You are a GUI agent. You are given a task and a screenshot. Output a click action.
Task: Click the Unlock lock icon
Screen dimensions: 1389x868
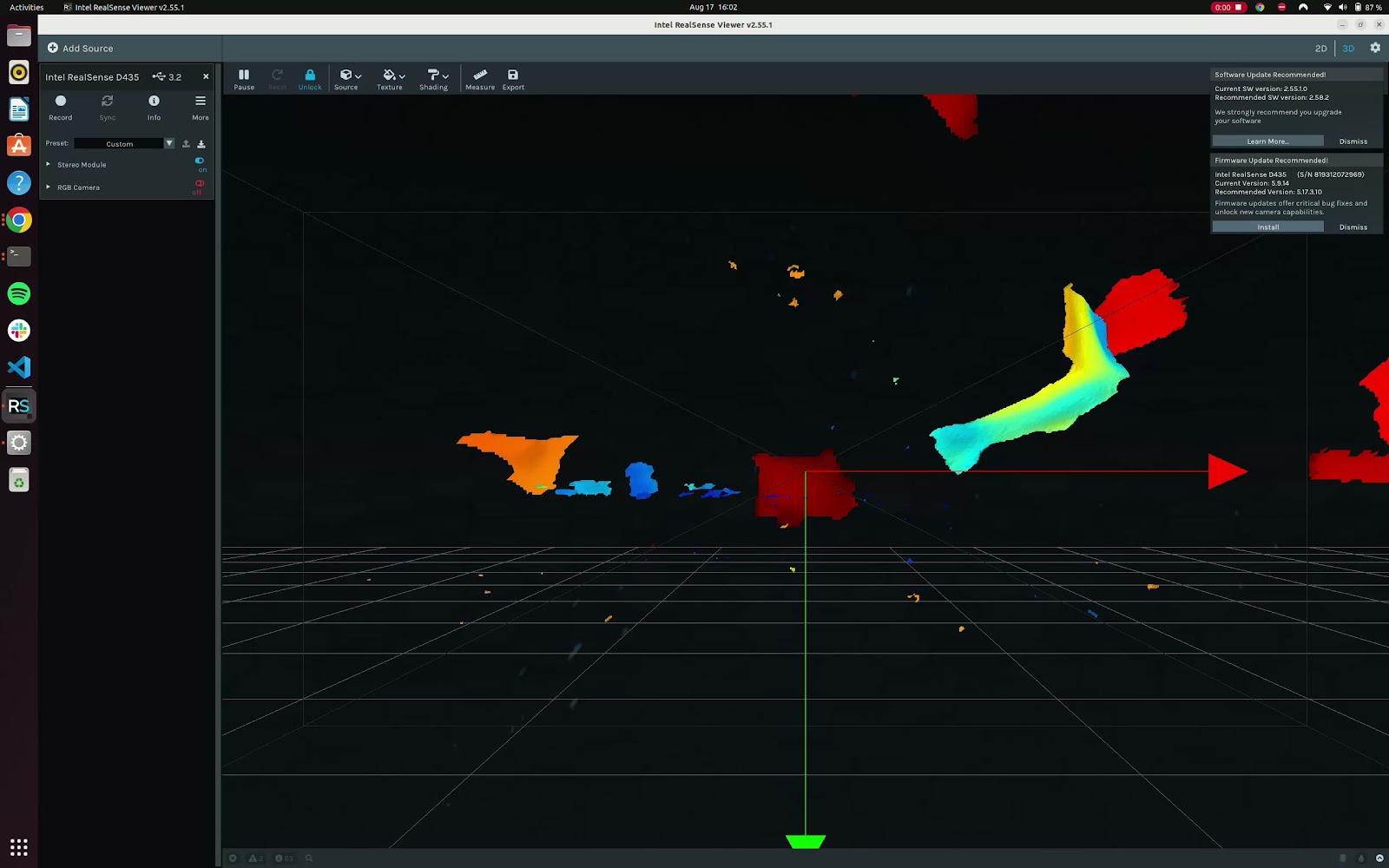[310, 79]
